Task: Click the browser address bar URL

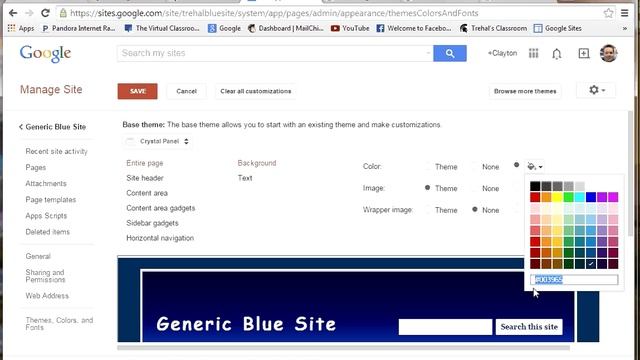Action: click(x=274, y=13)
